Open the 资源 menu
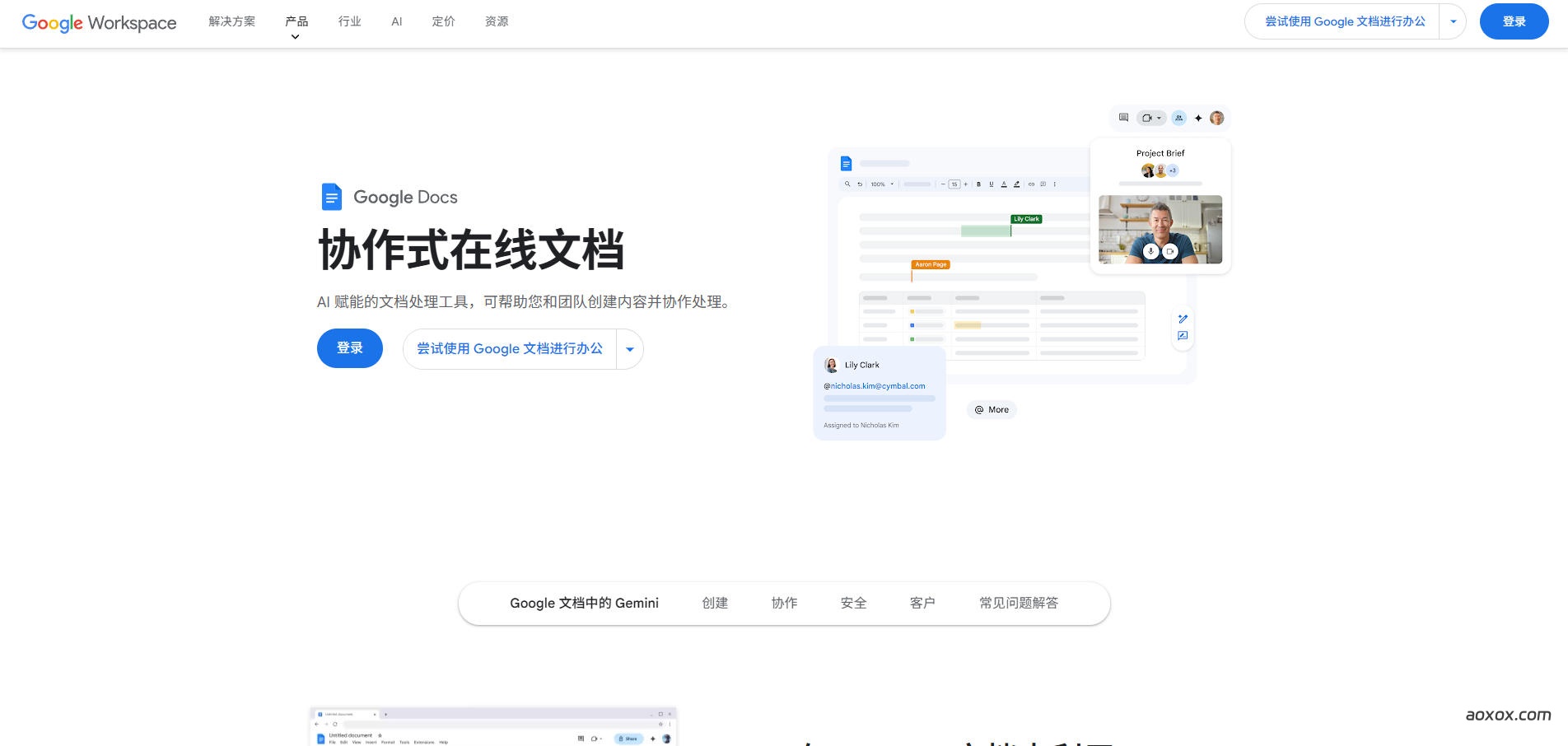1568x746 pixels. [497, 21]
